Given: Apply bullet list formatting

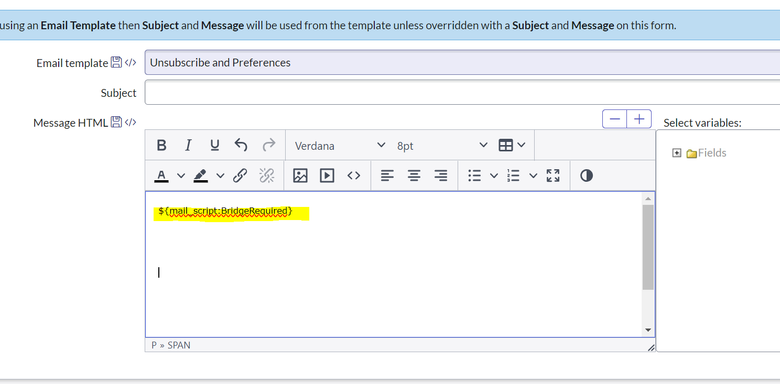Looking at the screenshot, I should [475, 176].
